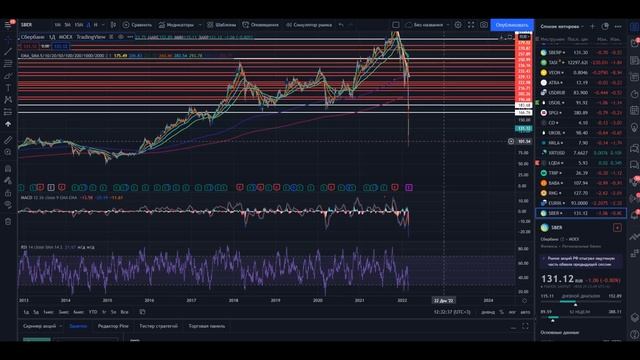Select the brush drawing tool
Viewport: 640px width, 360px height.
pos(8,76)
